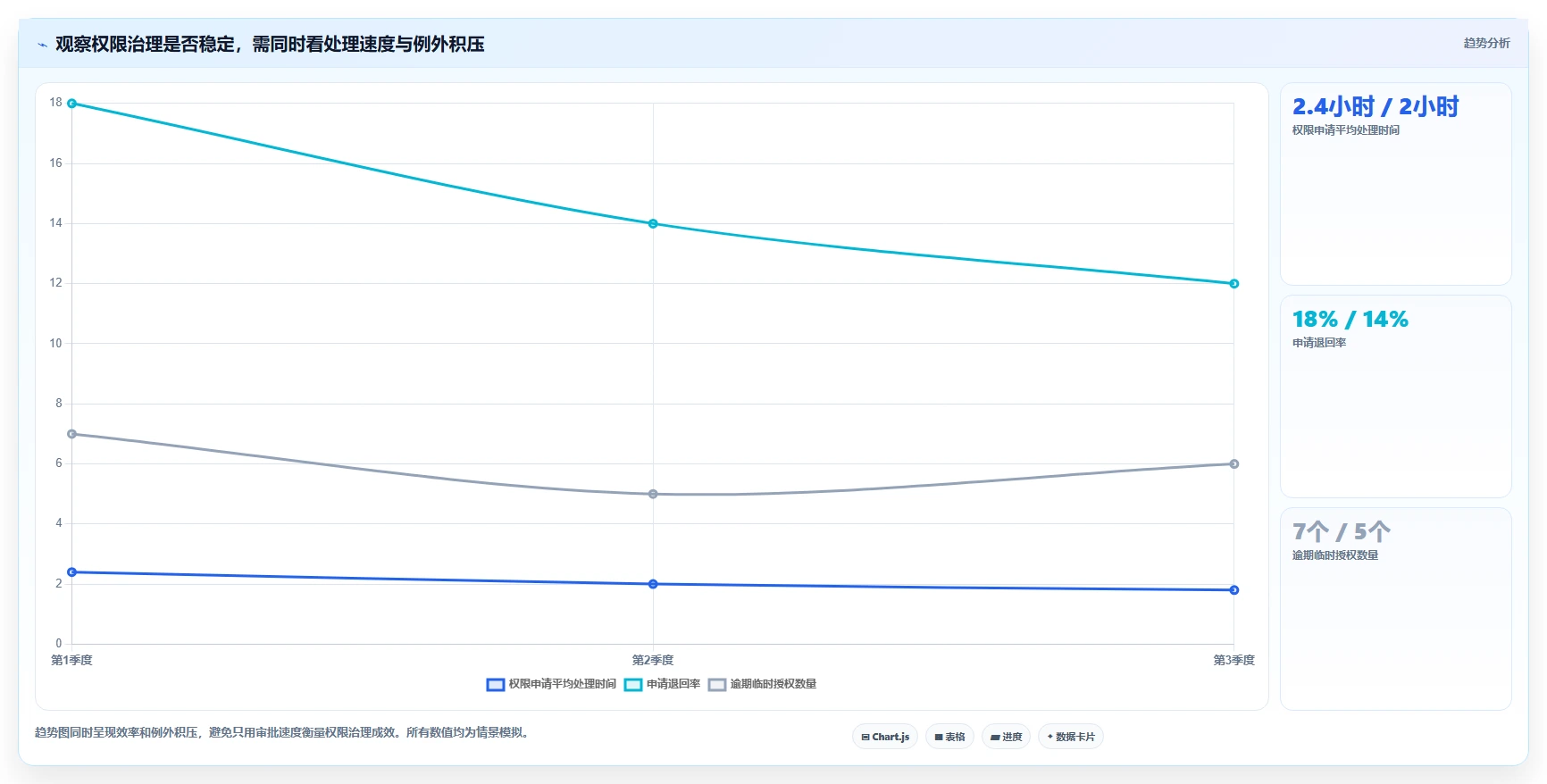This screenshot has width=1547, height=784.
Task: Click the 第1季度 axis label
Action: click(x=71, y=661)
